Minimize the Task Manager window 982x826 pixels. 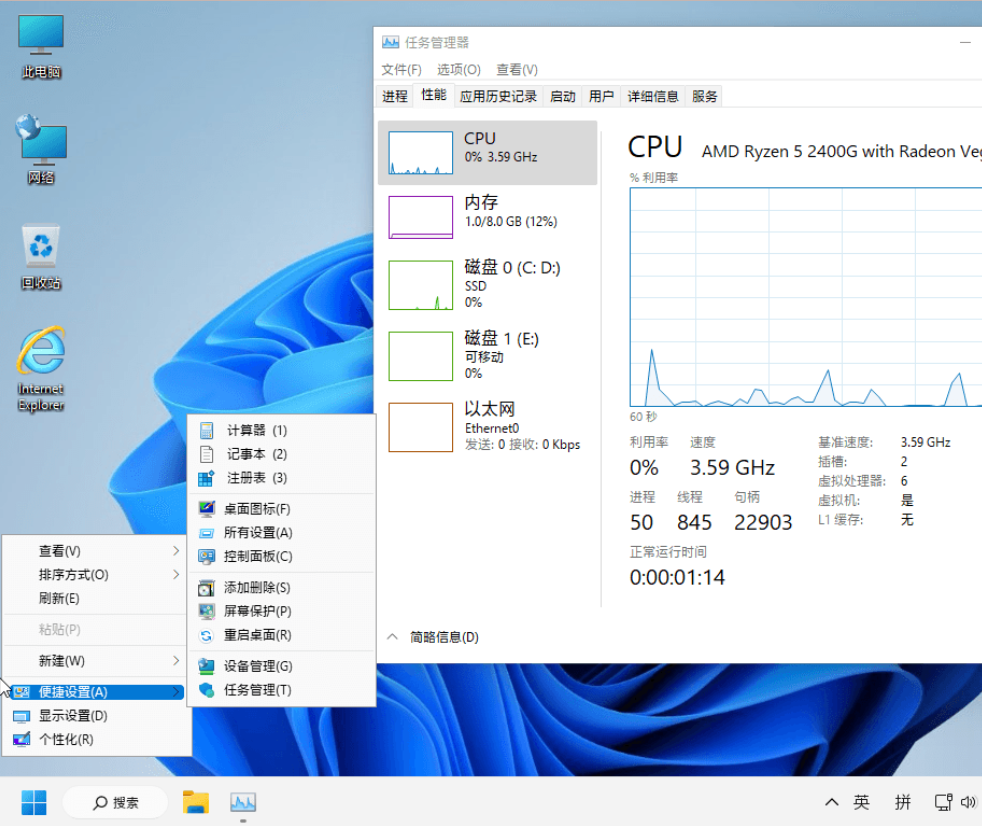click(x=965, y=42)
